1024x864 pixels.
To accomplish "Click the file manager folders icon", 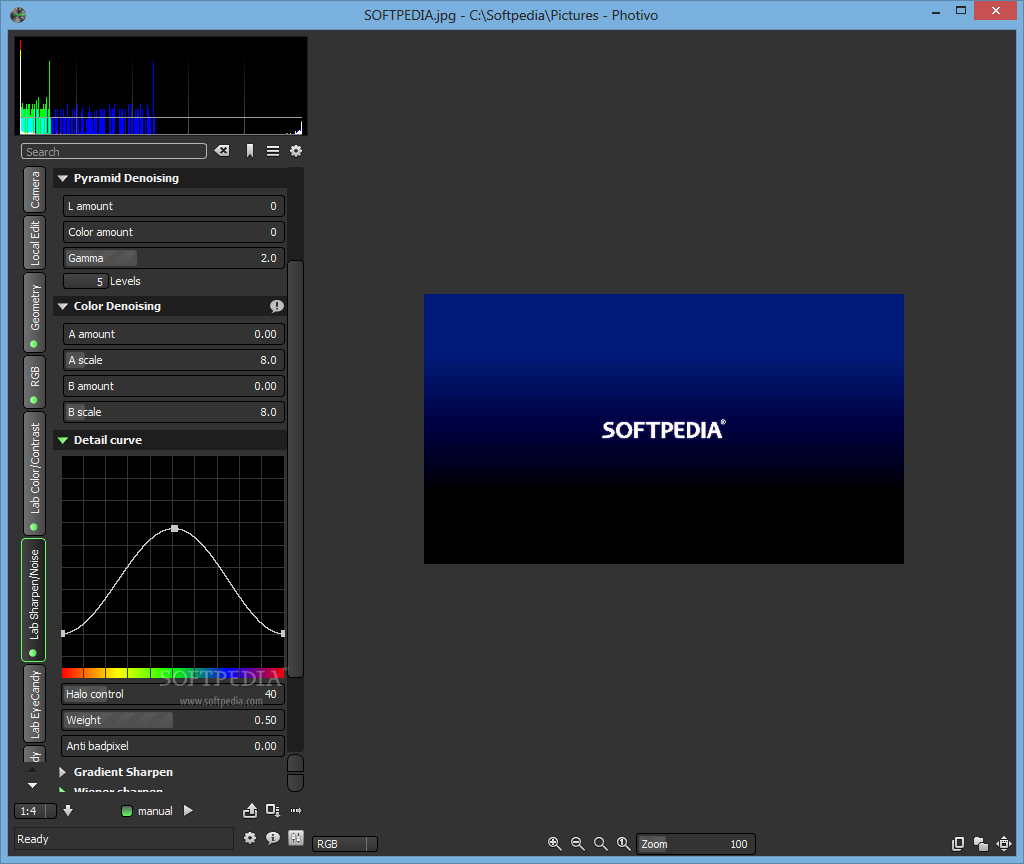I will pos(980,844).
